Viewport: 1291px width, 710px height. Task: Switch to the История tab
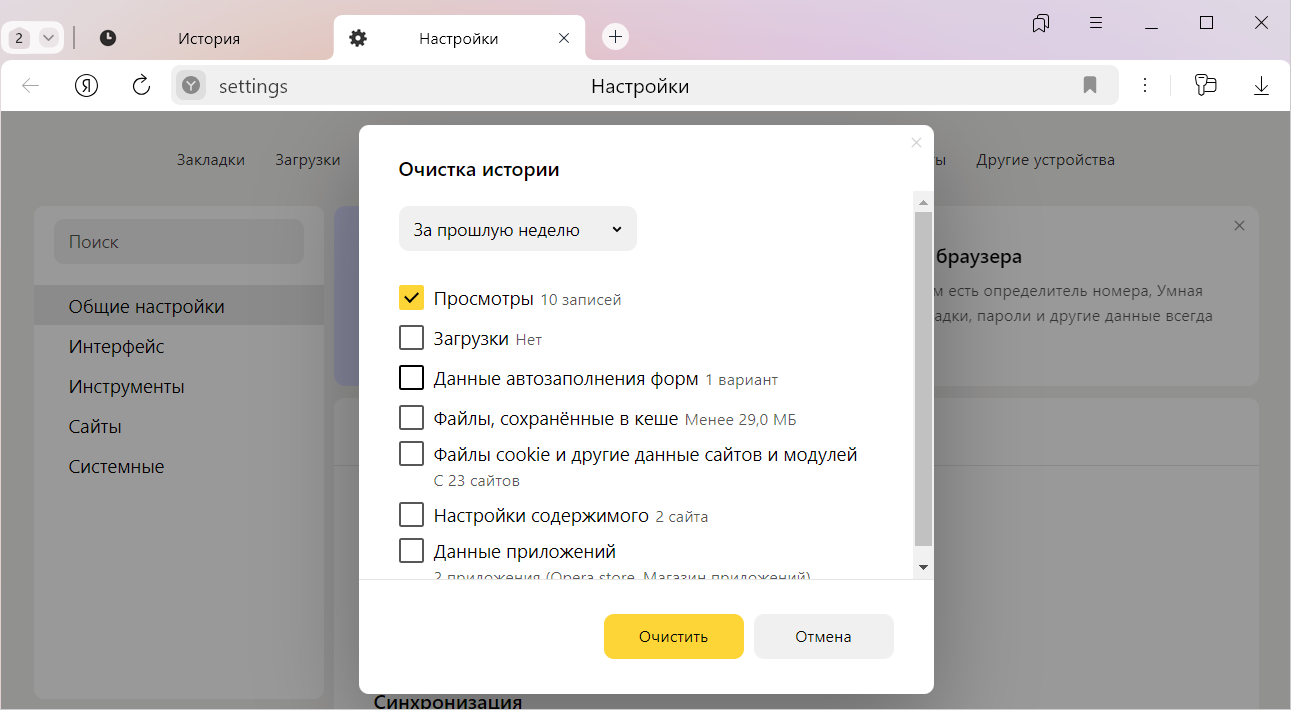click(208, 39)
